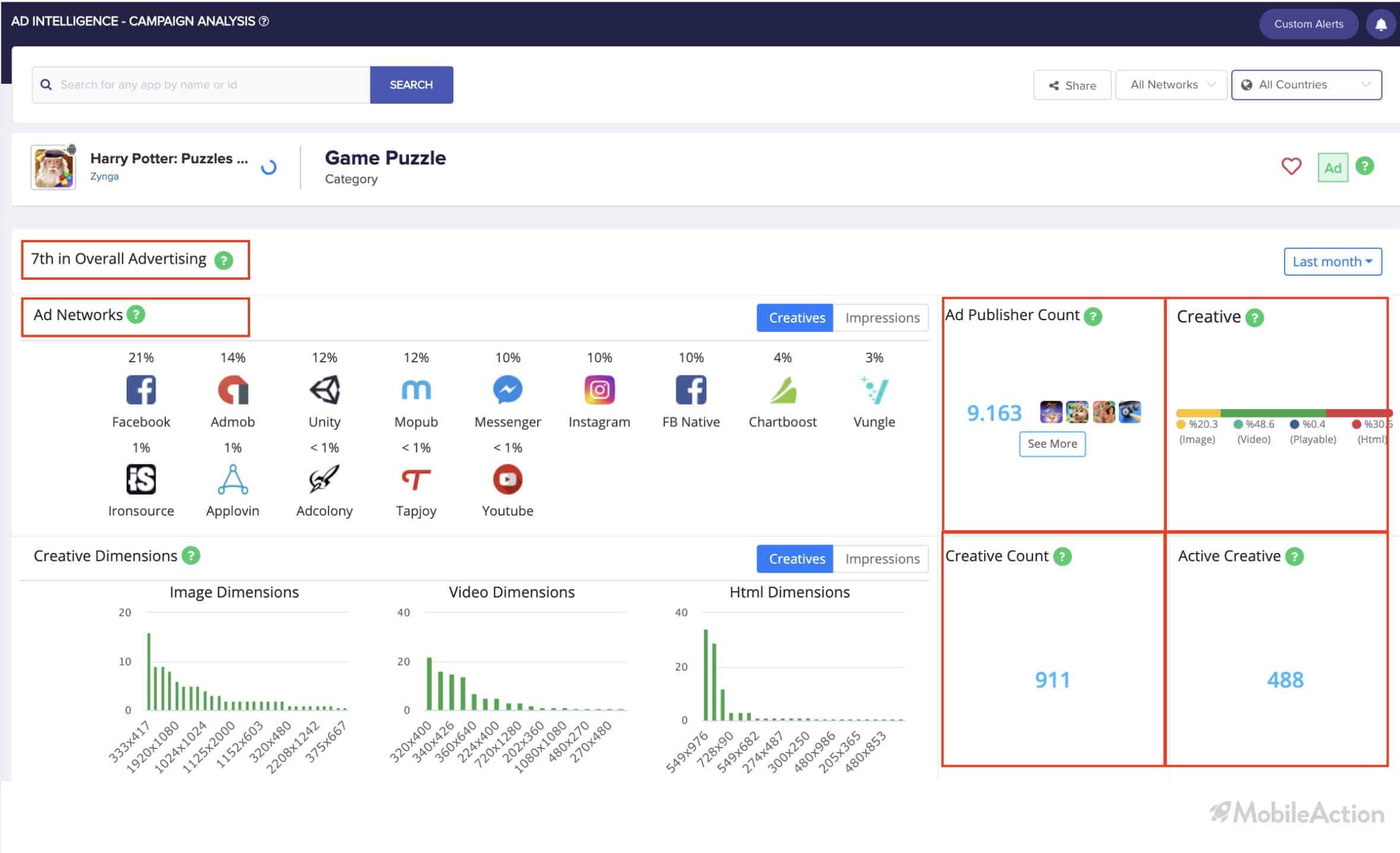1400x853 pixels.
Task: Open the Mopub network icon
Action: pyautogui.click(x=416, y=390)
